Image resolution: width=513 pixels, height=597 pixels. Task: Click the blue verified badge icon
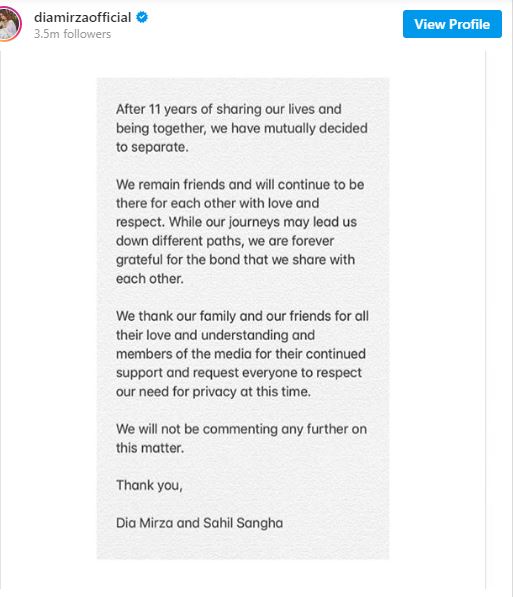pos(142,17)
